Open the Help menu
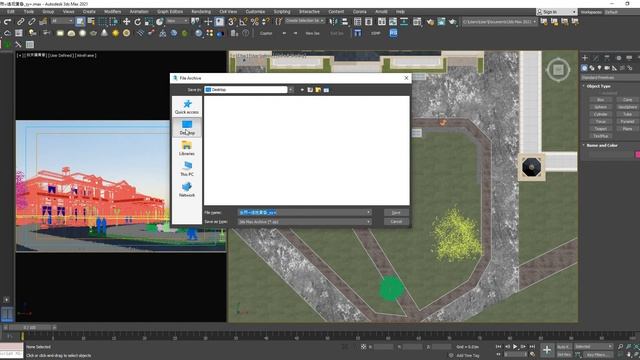 400,12
